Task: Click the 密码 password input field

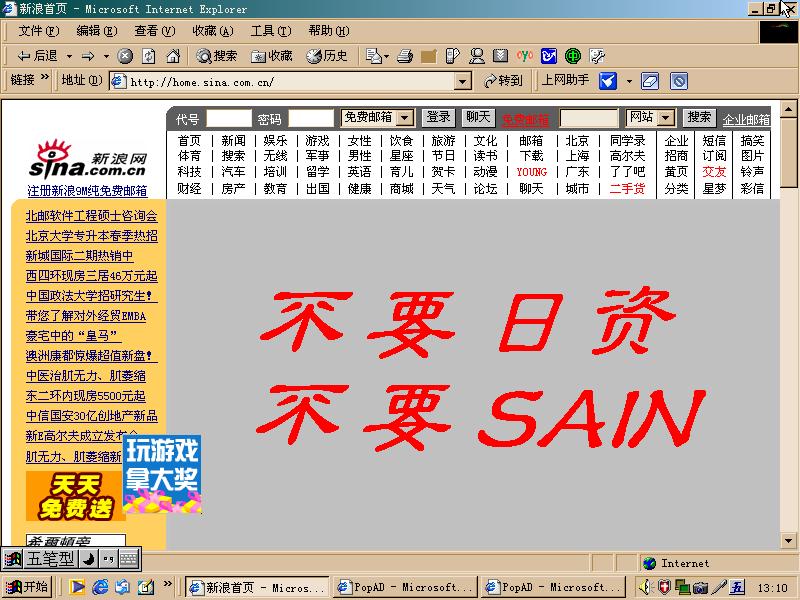Action: [311, 118]
